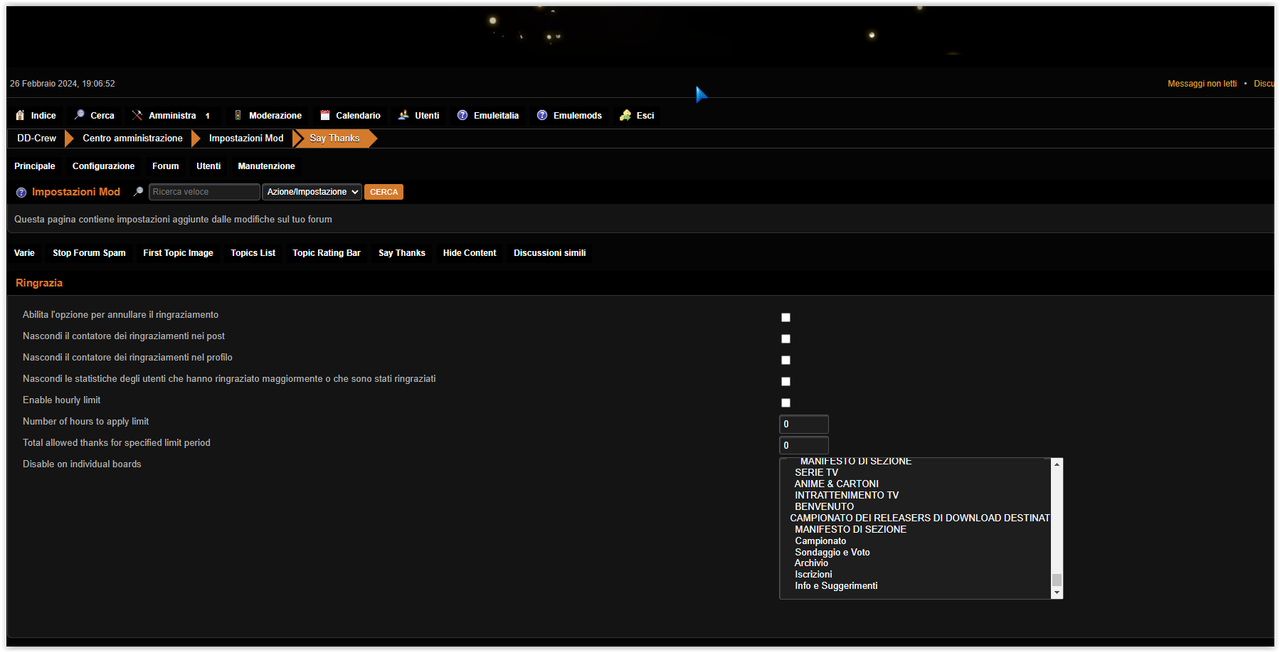This screenshot has height=652, width=1280.
Task: Click the magnifier icon beside Cerca
Action: [79, 115]
